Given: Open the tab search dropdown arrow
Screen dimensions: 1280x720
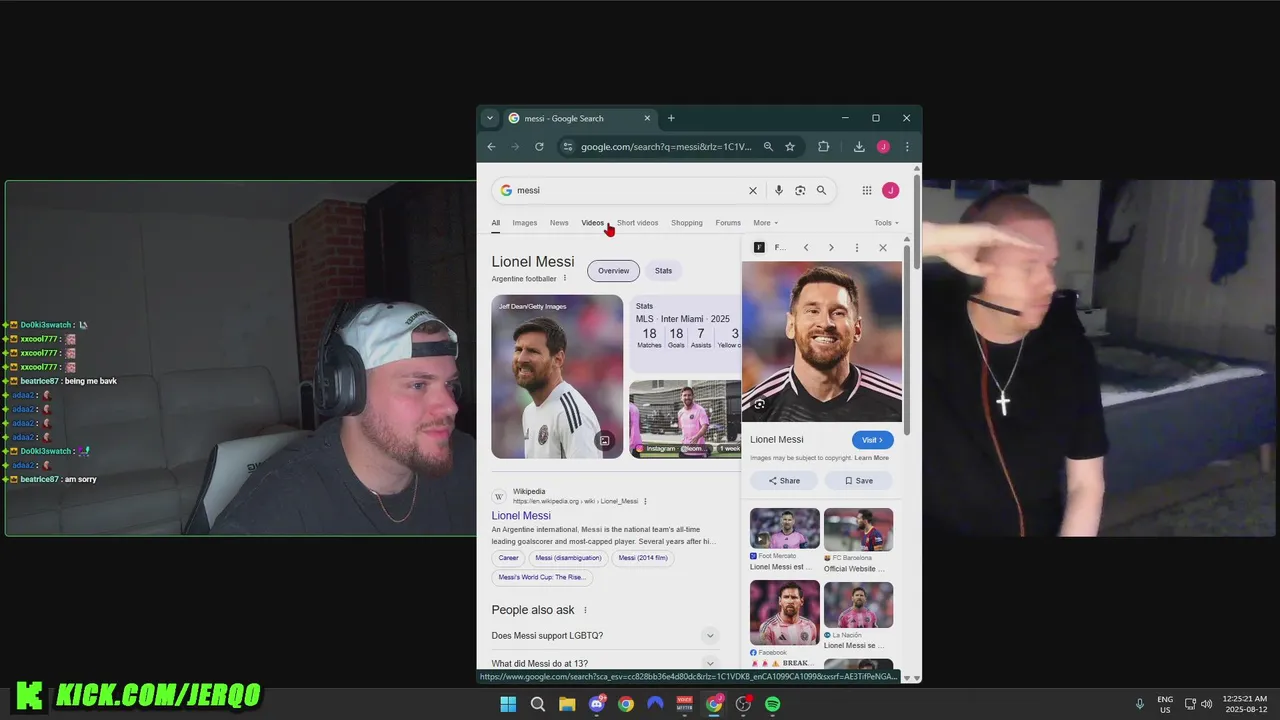Looking at the screenshot, I should pyautogui.click(x=489, y=118).
